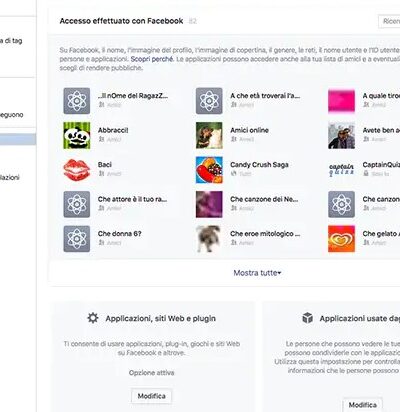Open the 'Baci' app name
Image resolution: width=400 pixels, height=412 pixels.
coord(105,164)
